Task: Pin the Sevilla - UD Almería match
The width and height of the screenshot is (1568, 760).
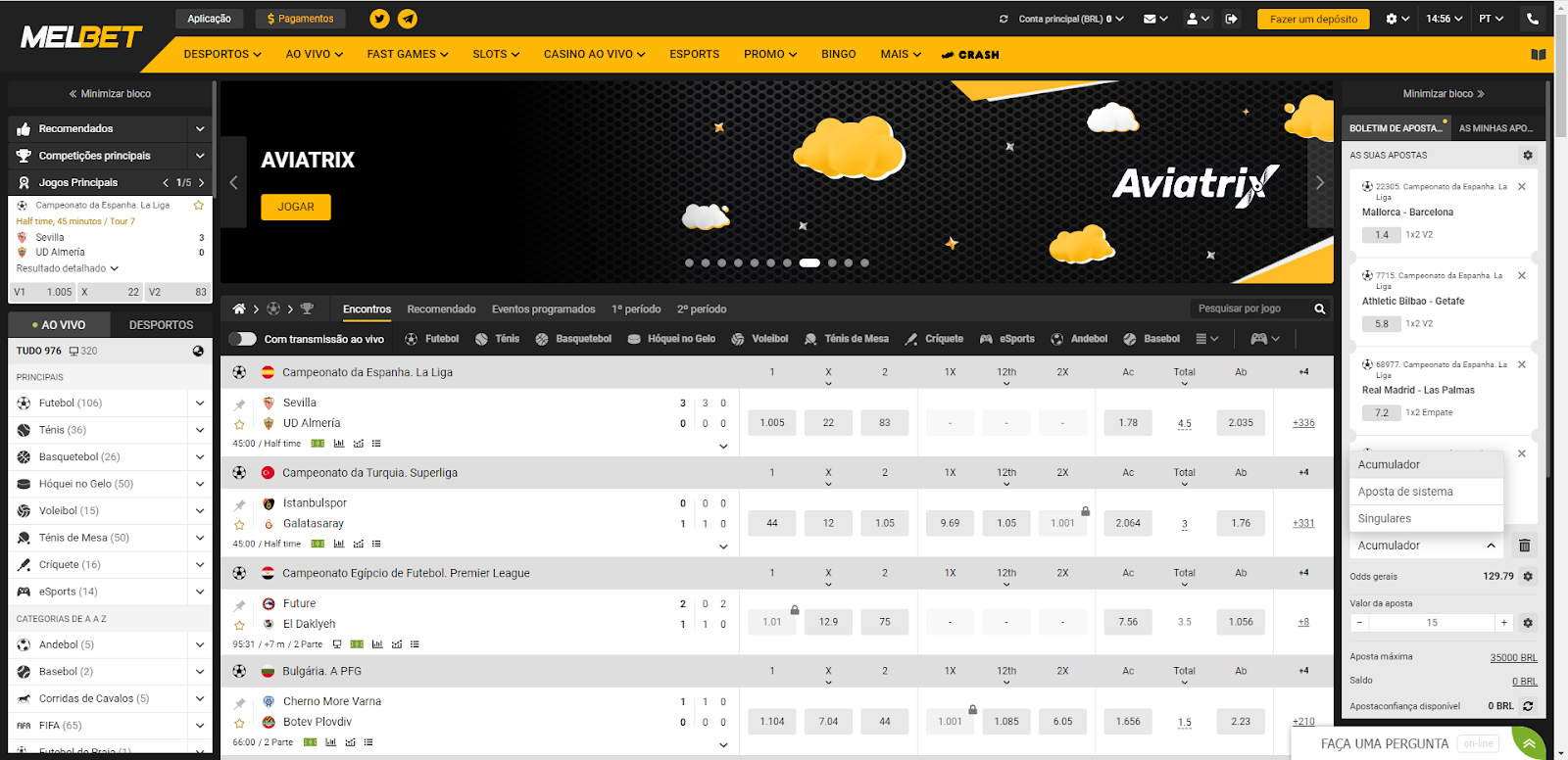Action: click(239, 404)
